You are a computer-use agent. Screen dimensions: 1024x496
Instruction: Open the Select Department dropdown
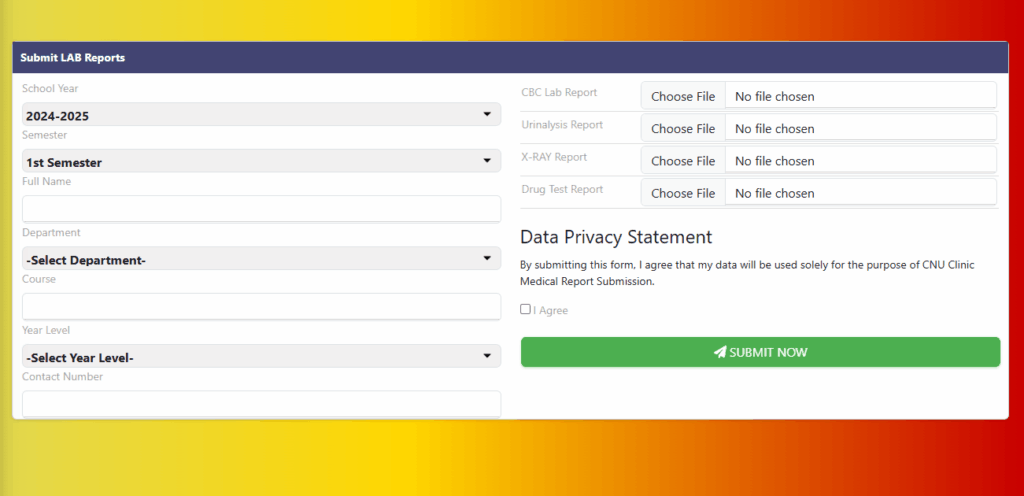[x=261, y=259]
